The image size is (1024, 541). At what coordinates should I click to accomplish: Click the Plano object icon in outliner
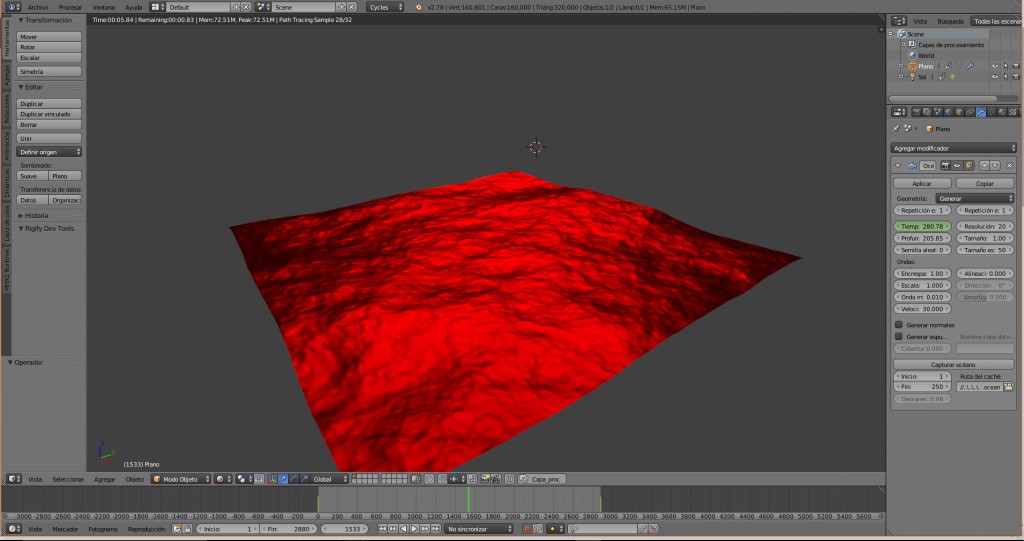[912, 66]
